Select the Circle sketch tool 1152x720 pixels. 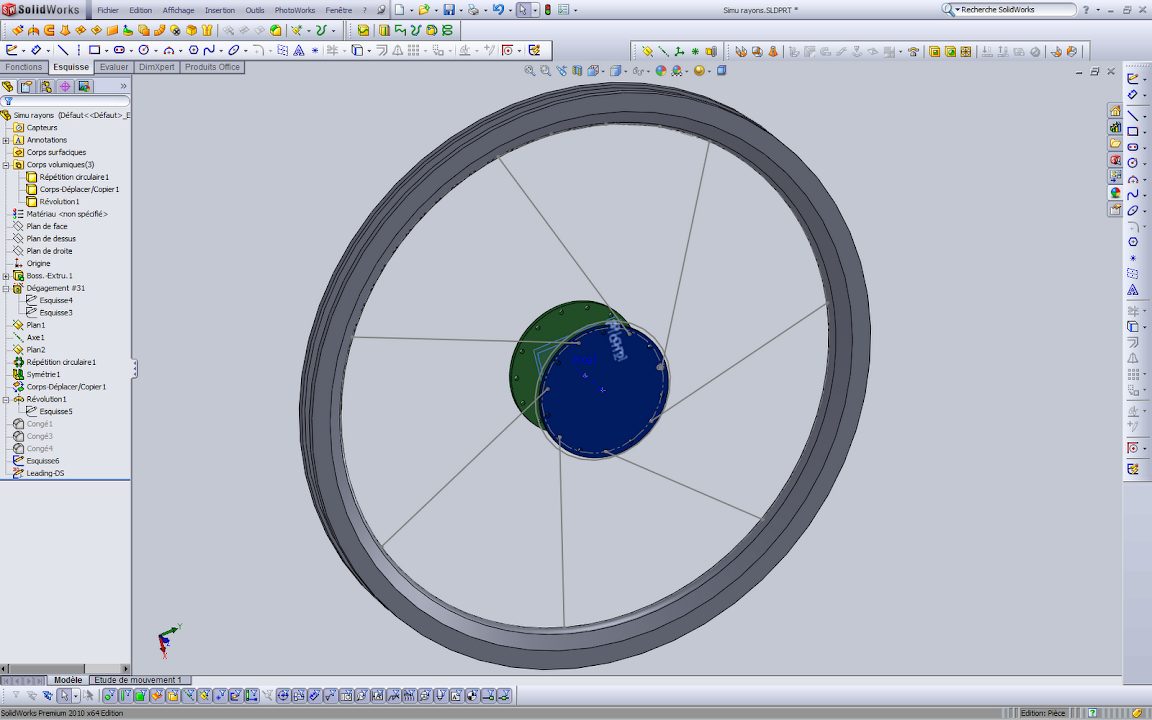click(143, 50)
